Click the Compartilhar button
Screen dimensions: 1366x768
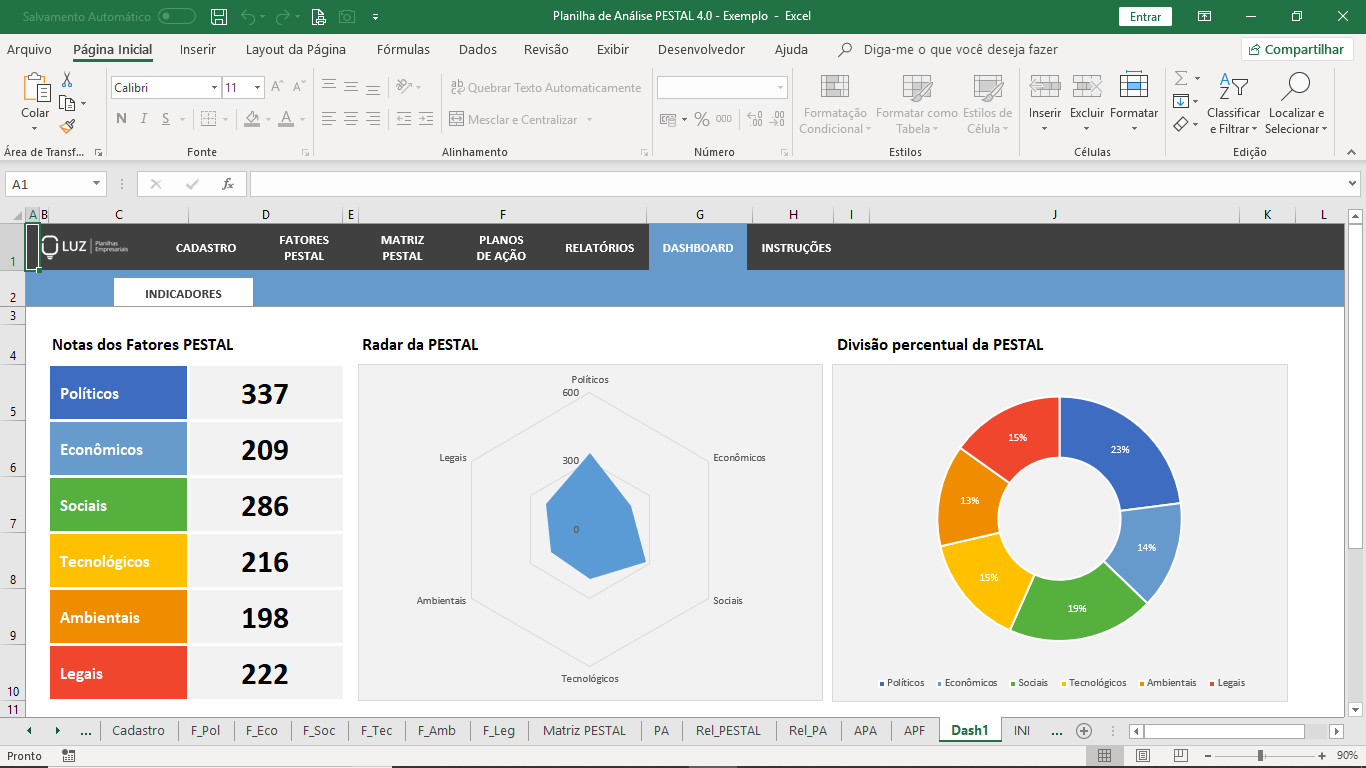click(x=1297, y=49)
